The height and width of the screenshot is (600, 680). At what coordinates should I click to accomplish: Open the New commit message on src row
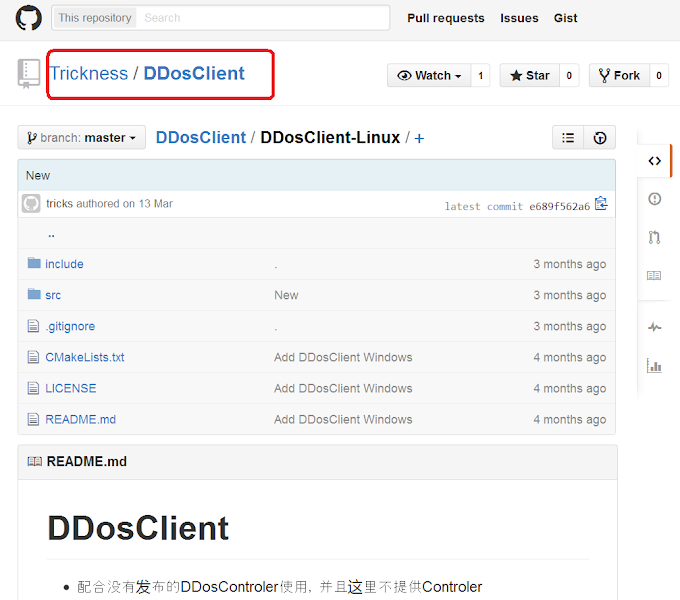pos(286,295)
